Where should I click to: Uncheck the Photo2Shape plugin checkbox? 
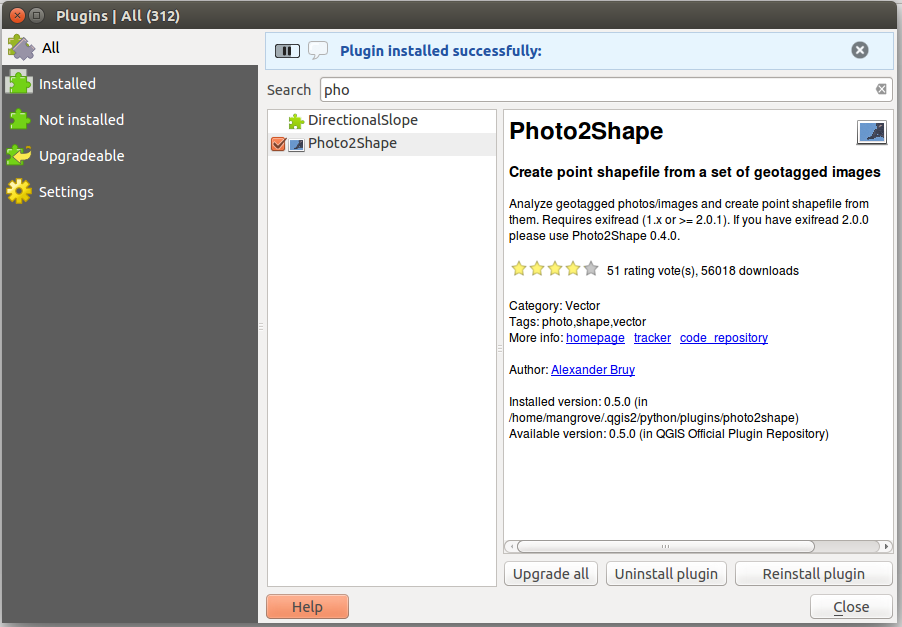click(x=278, y=144)
